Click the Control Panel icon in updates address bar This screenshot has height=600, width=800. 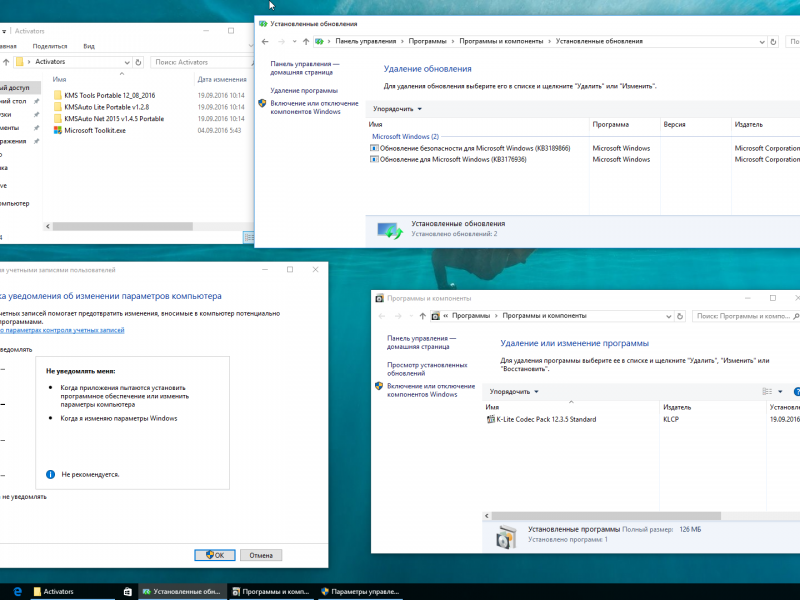click(x=319, y=41)
